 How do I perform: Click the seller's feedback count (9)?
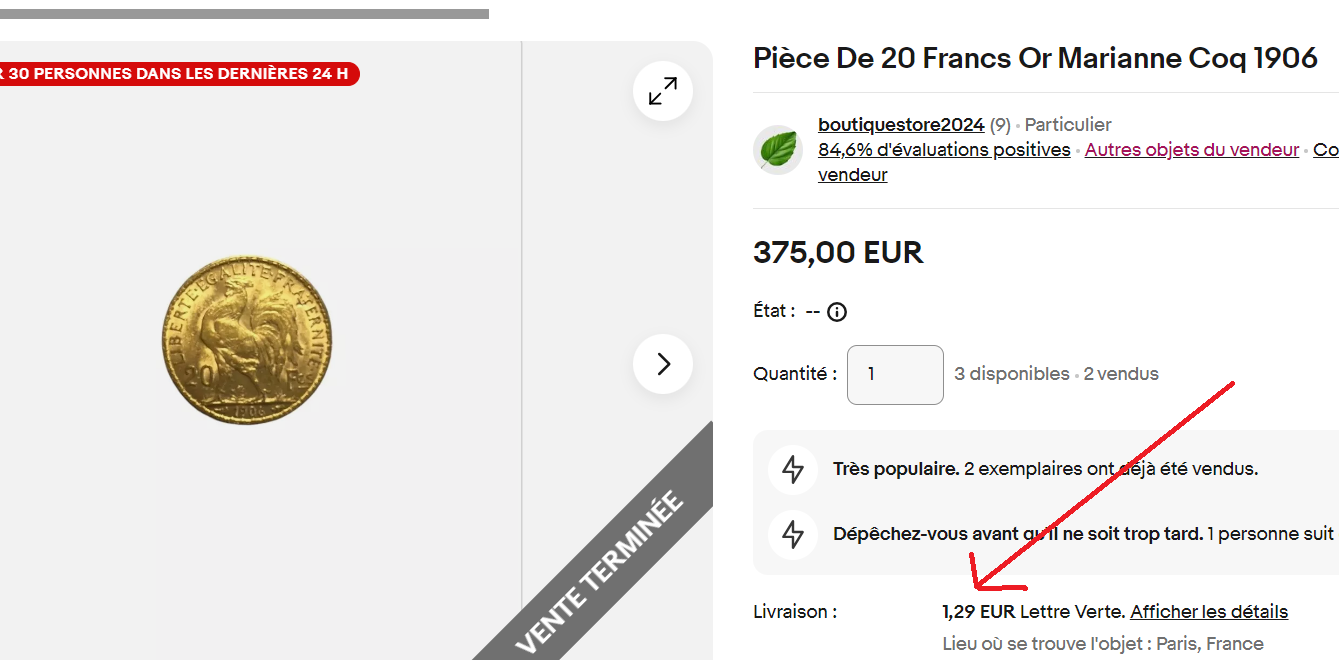(1000, 125)
